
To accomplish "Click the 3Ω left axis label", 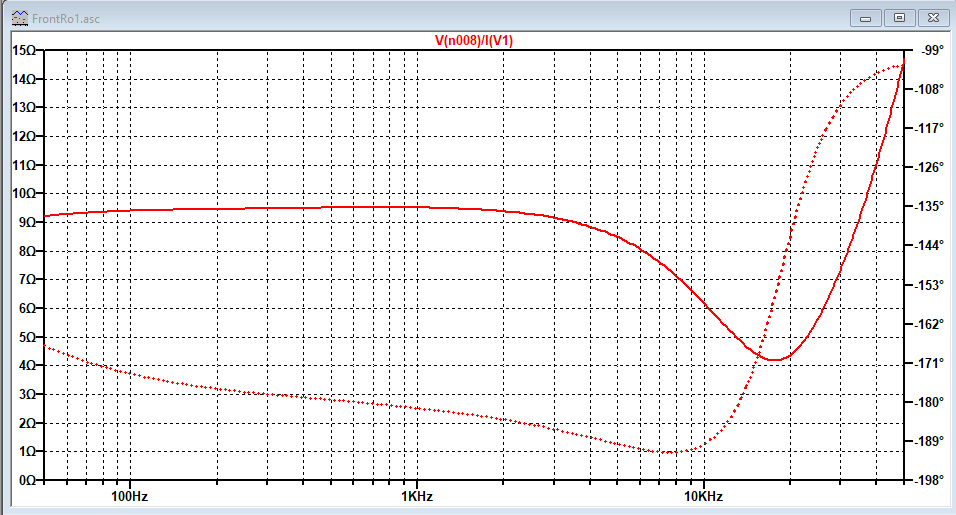I will 27,394.
